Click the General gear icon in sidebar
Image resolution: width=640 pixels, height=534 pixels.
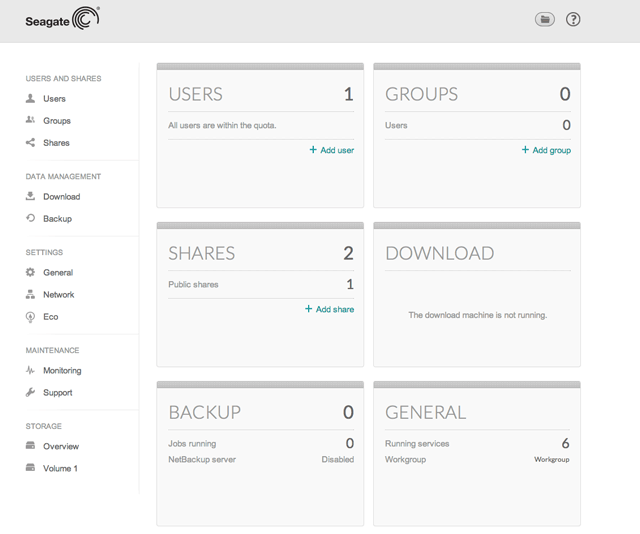31,273
